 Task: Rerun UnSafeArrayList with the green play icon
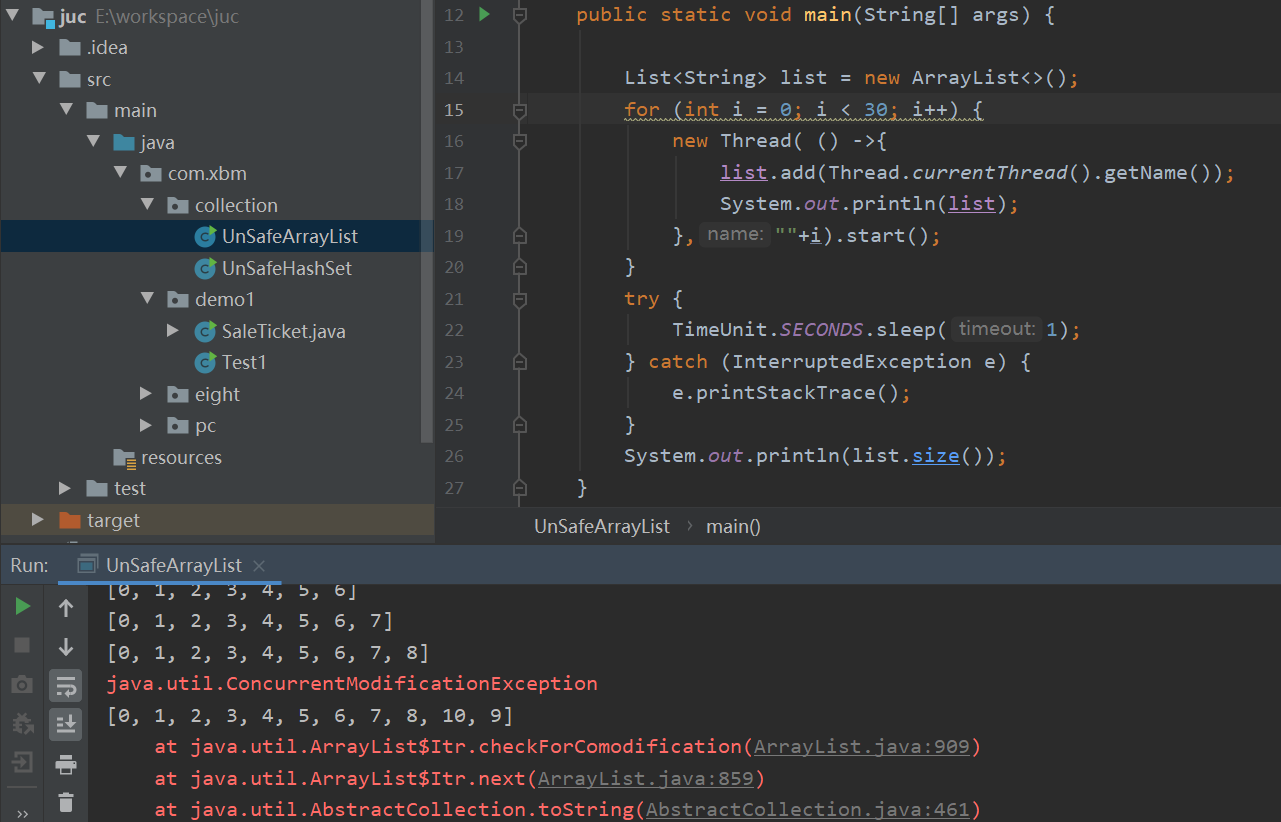tap(22, 607)
